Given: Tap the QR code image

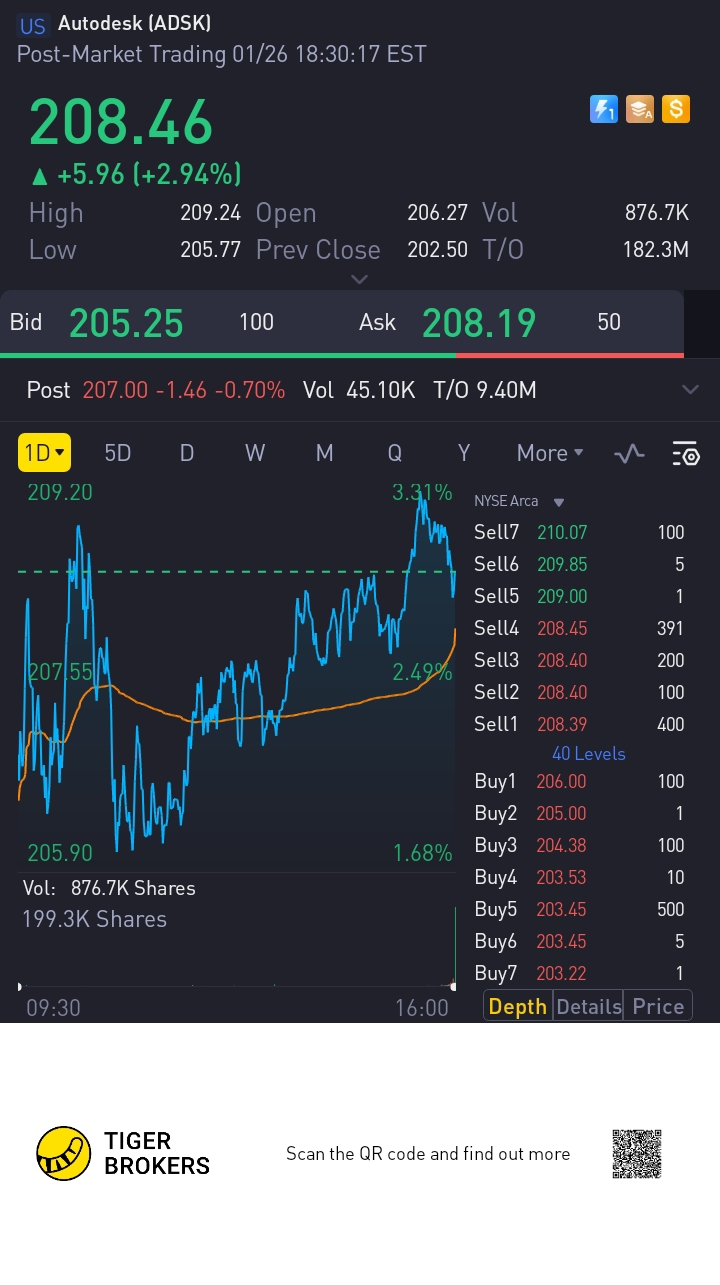Looking at the screenshot, I should coord(637,1154).
